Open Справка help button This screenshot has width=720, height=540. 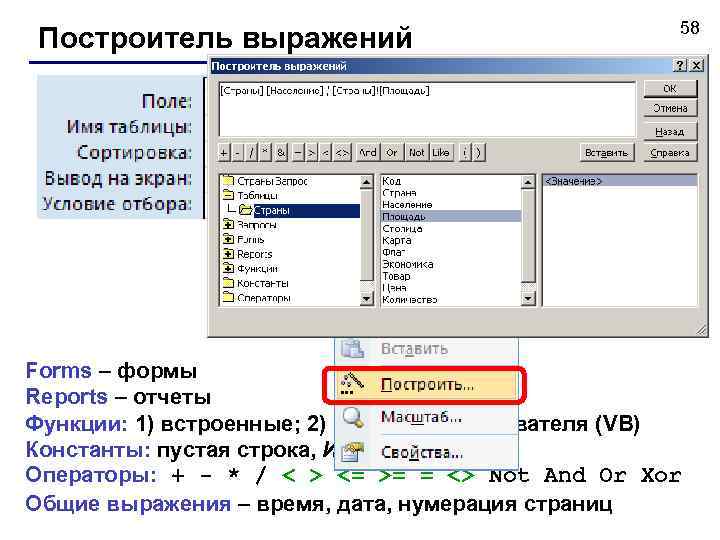670,153
